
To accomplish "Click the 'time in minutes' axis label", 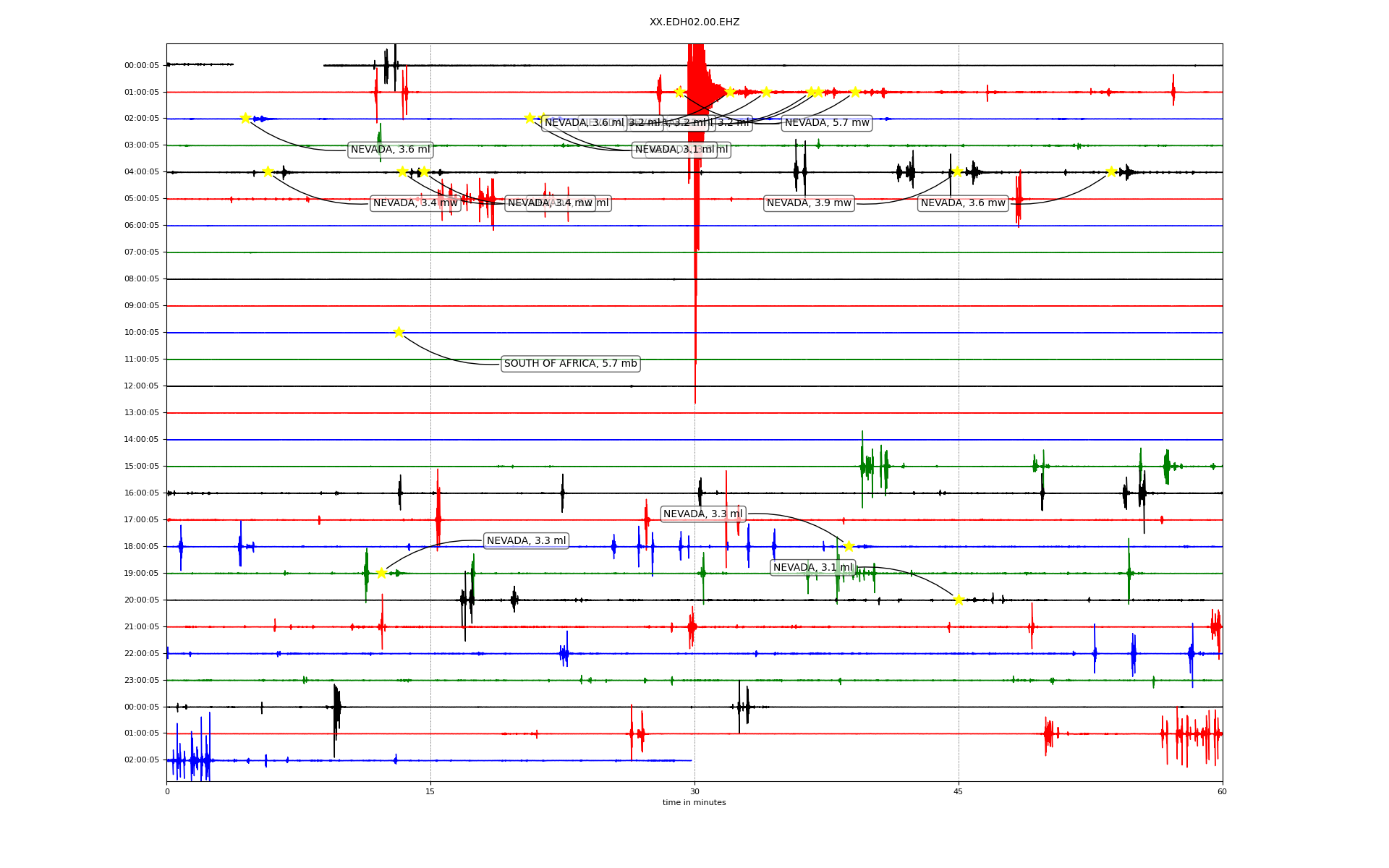I will point(694,802).
